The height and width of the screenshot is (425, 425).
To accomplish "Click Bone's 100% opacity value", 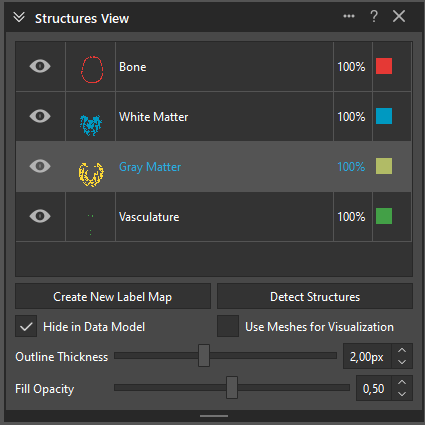I will pos(351,67).
